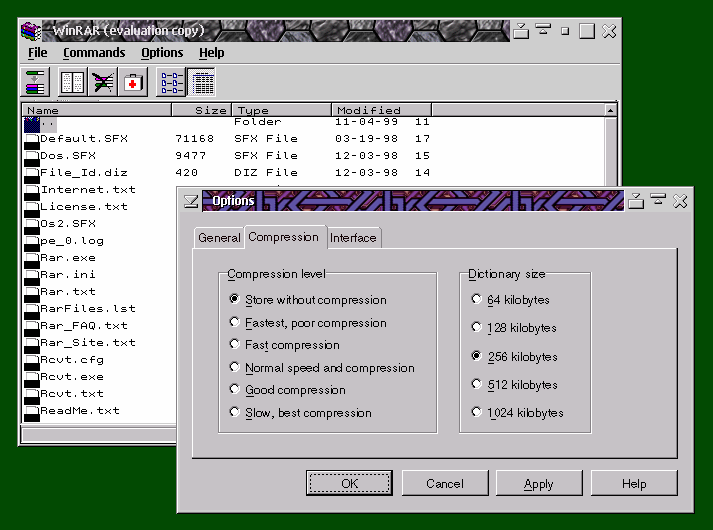This screenshot has height=530, width=713.
Task: Sort by the Modified column header
Action: point(382,110)
